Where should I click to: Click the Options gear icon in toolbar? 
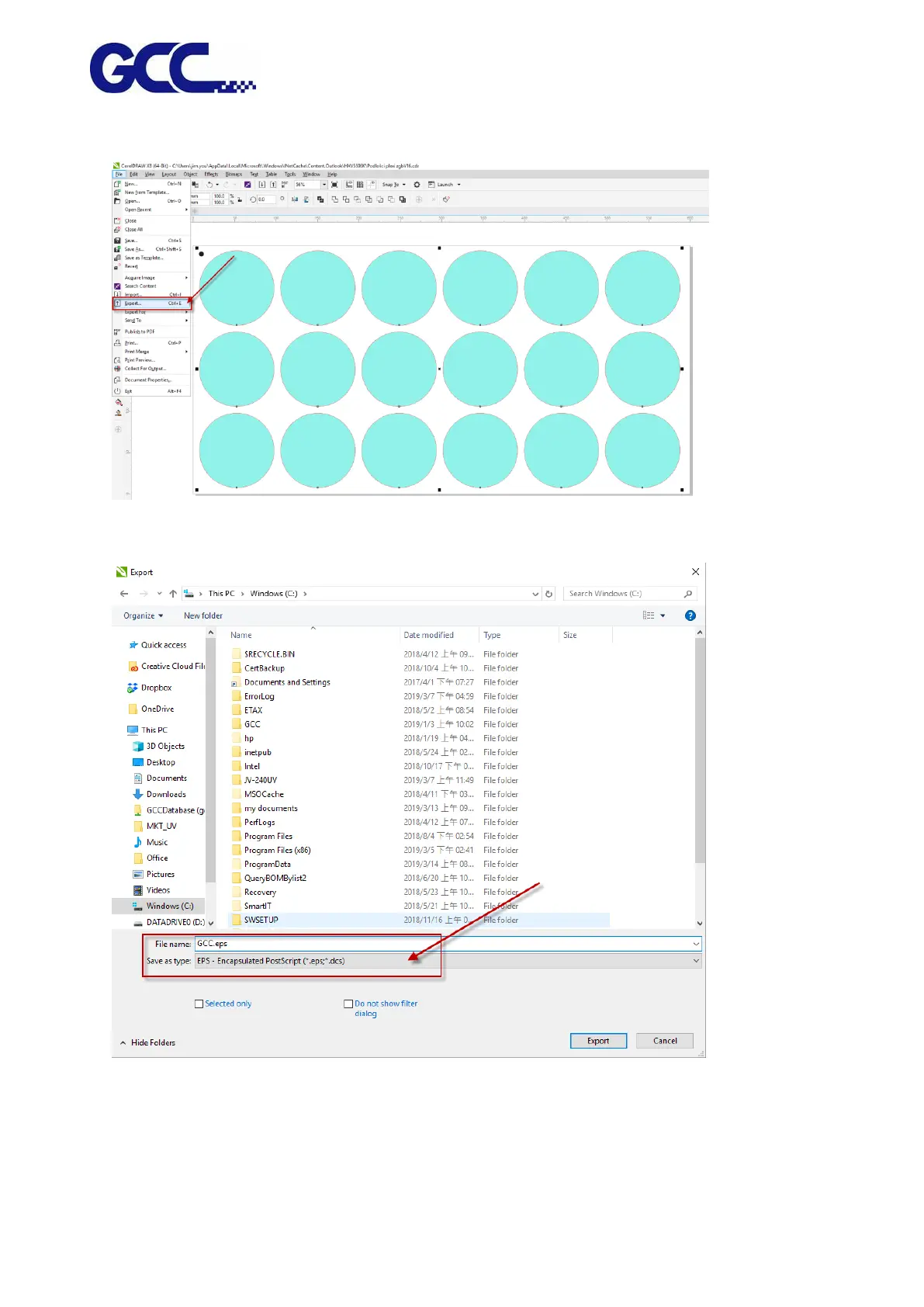417,185
